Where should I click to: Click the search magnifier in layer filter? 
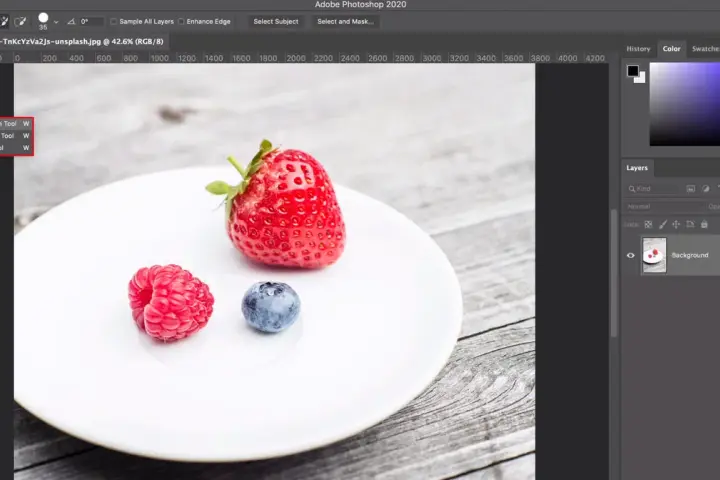(632, 189)
